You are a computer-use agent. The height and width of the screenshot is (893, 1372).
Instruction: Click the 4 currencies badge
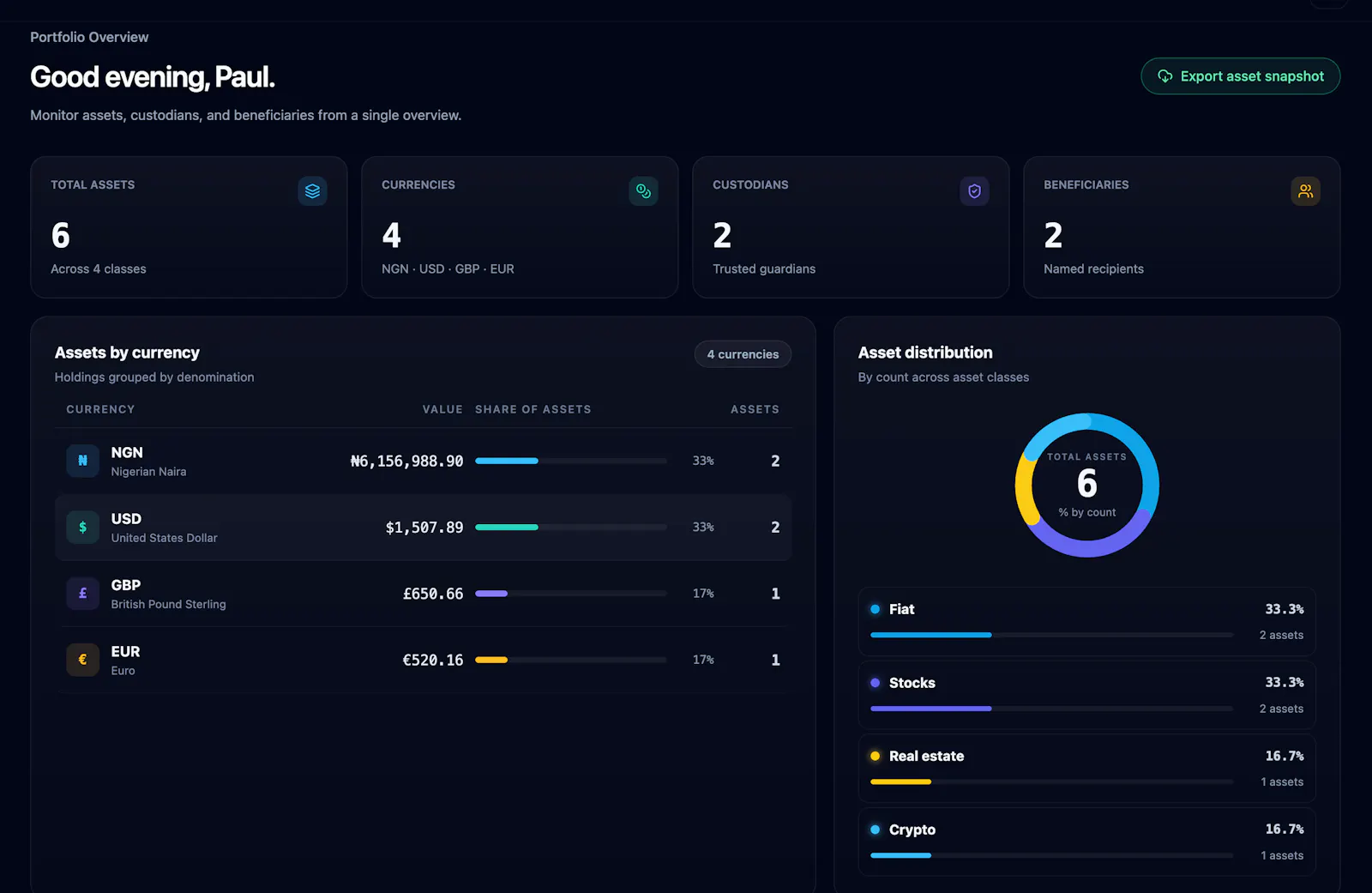[743, 354]
